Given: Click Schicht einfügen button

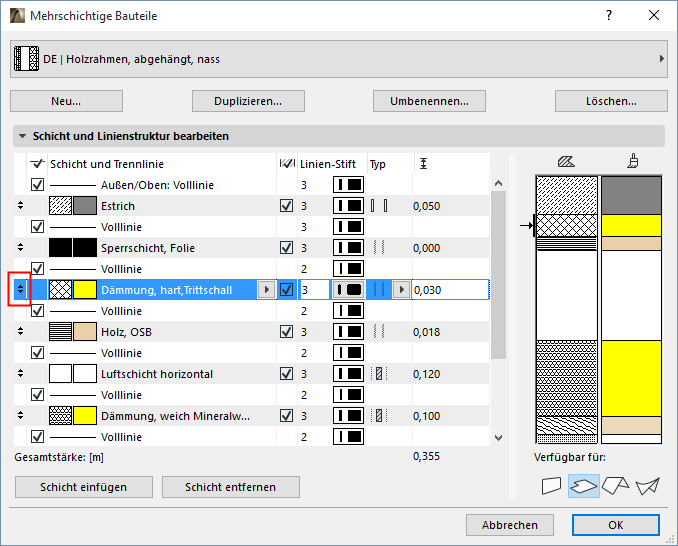Looking at the screenshot, I should (x=84, y=487).
